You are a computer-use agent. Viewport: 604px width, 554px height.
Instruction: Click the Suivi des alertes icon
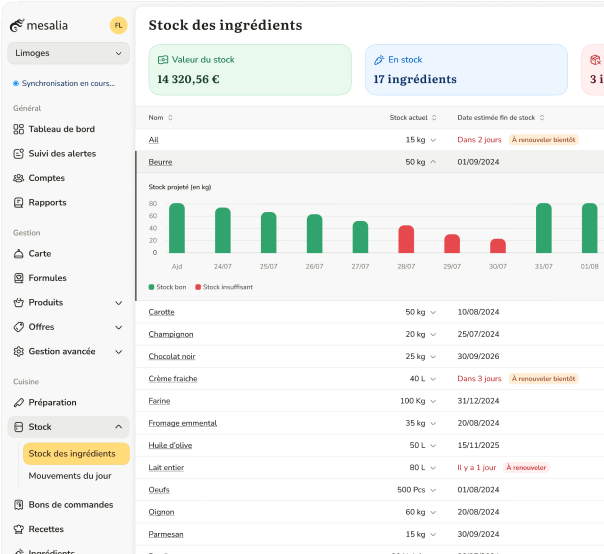tap(19, 154)
